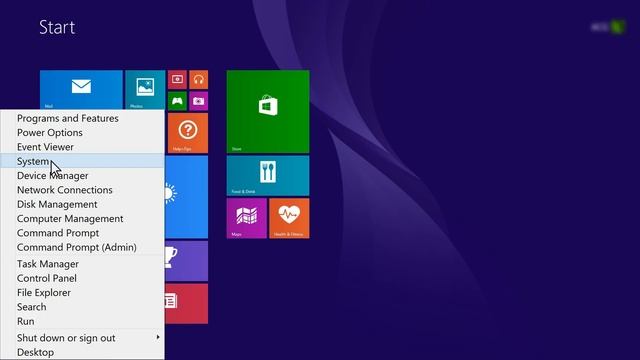
Task: Choose Computer Management
Action: (x=82, y=219)
